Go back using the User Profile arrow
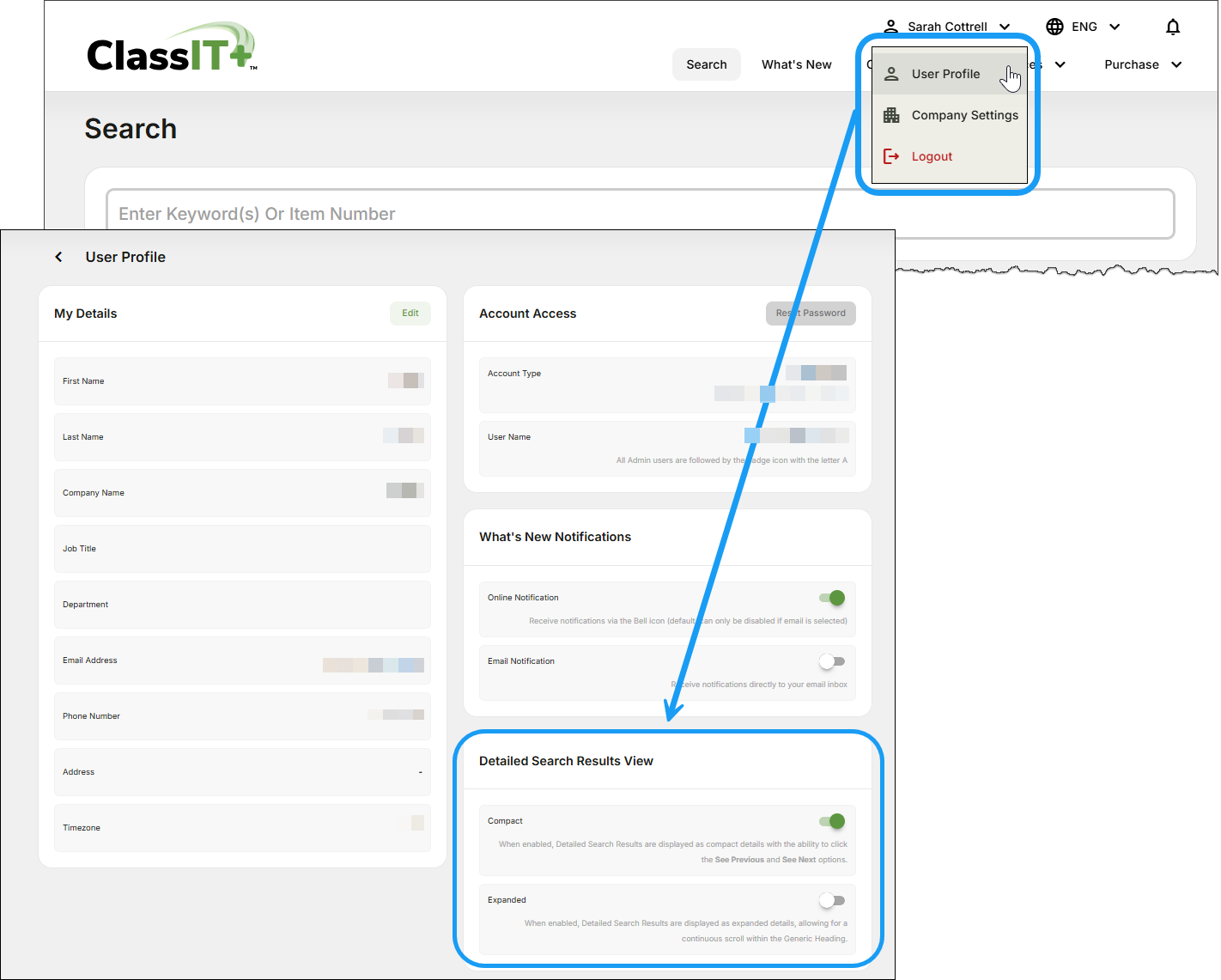This screenshot has width=1221, height=980. 58,257
